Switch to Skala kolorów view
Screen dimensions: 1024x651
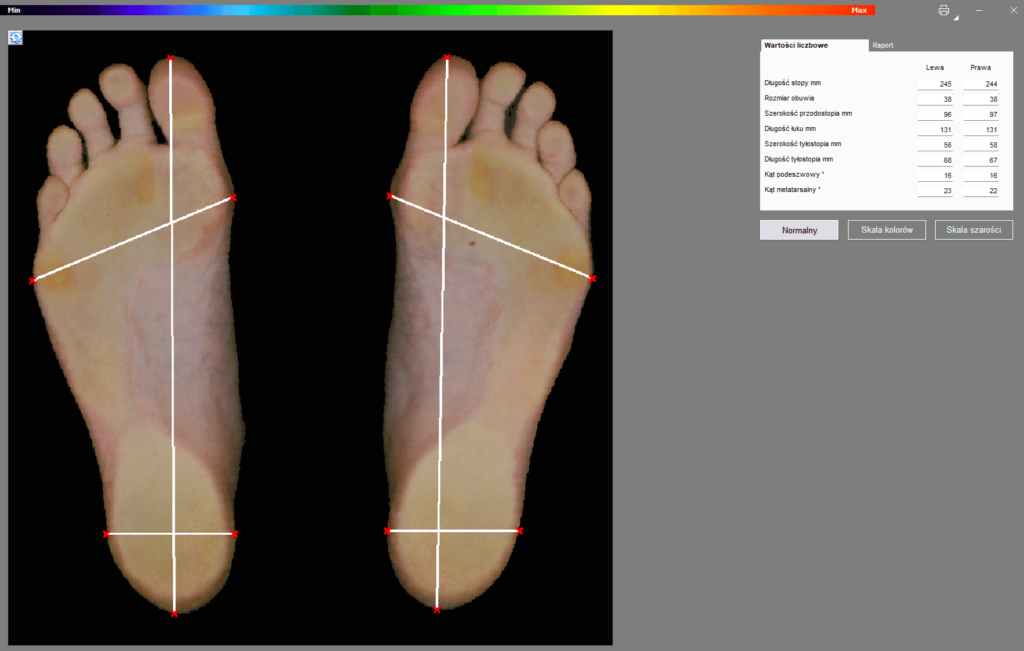(x=887, y=230)
